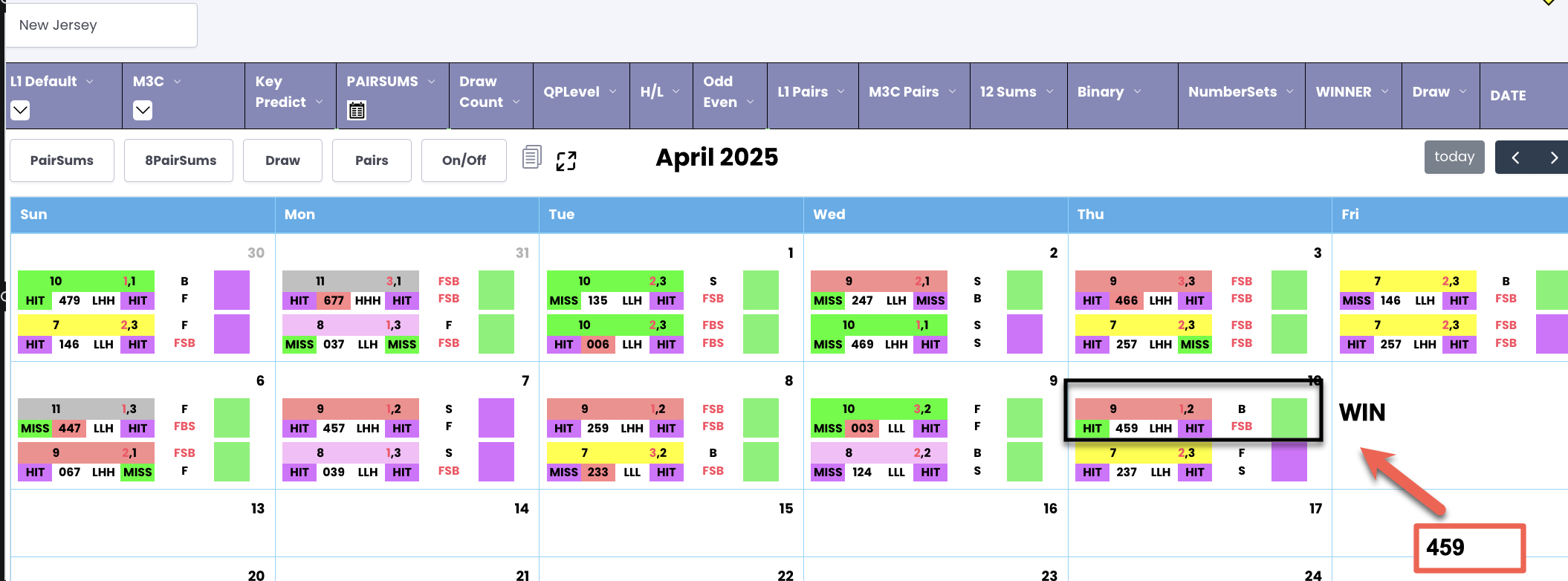Toggle the On/Off button

click(464, 160)
